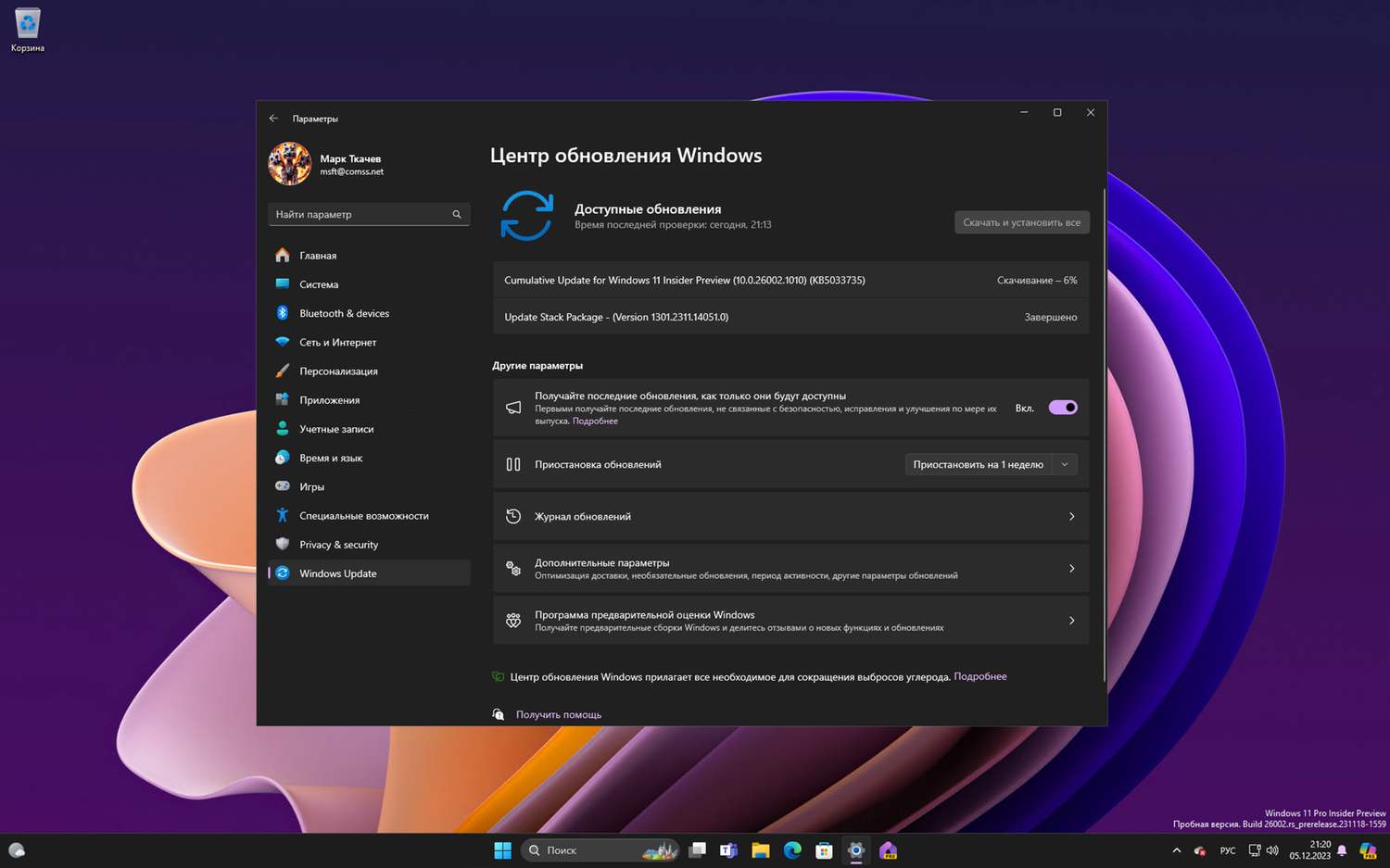Click the search magnifier icon in settings
This screenshot has width=1390, height=868.
457,214
